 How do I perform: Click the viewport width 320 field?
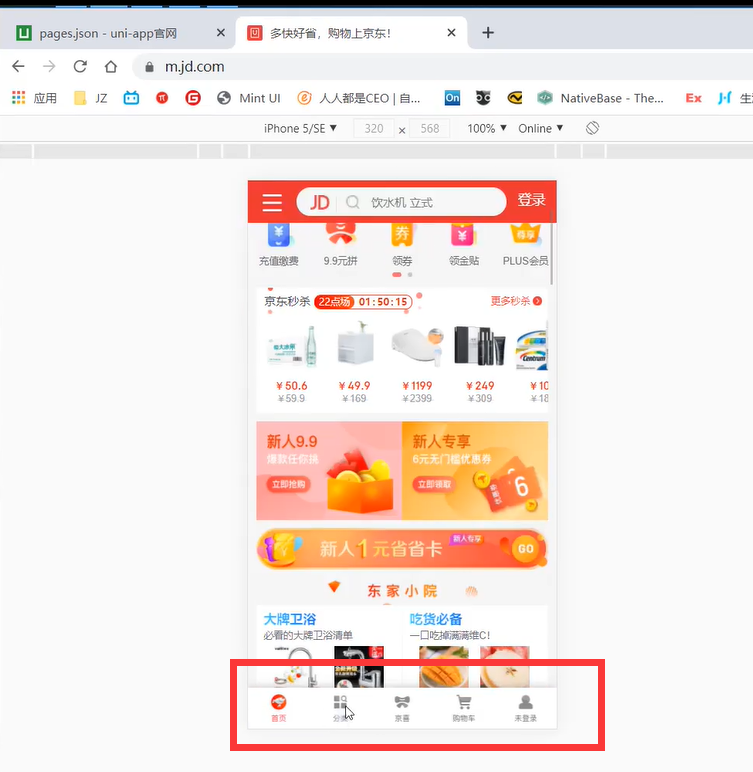tap(374, 129)
